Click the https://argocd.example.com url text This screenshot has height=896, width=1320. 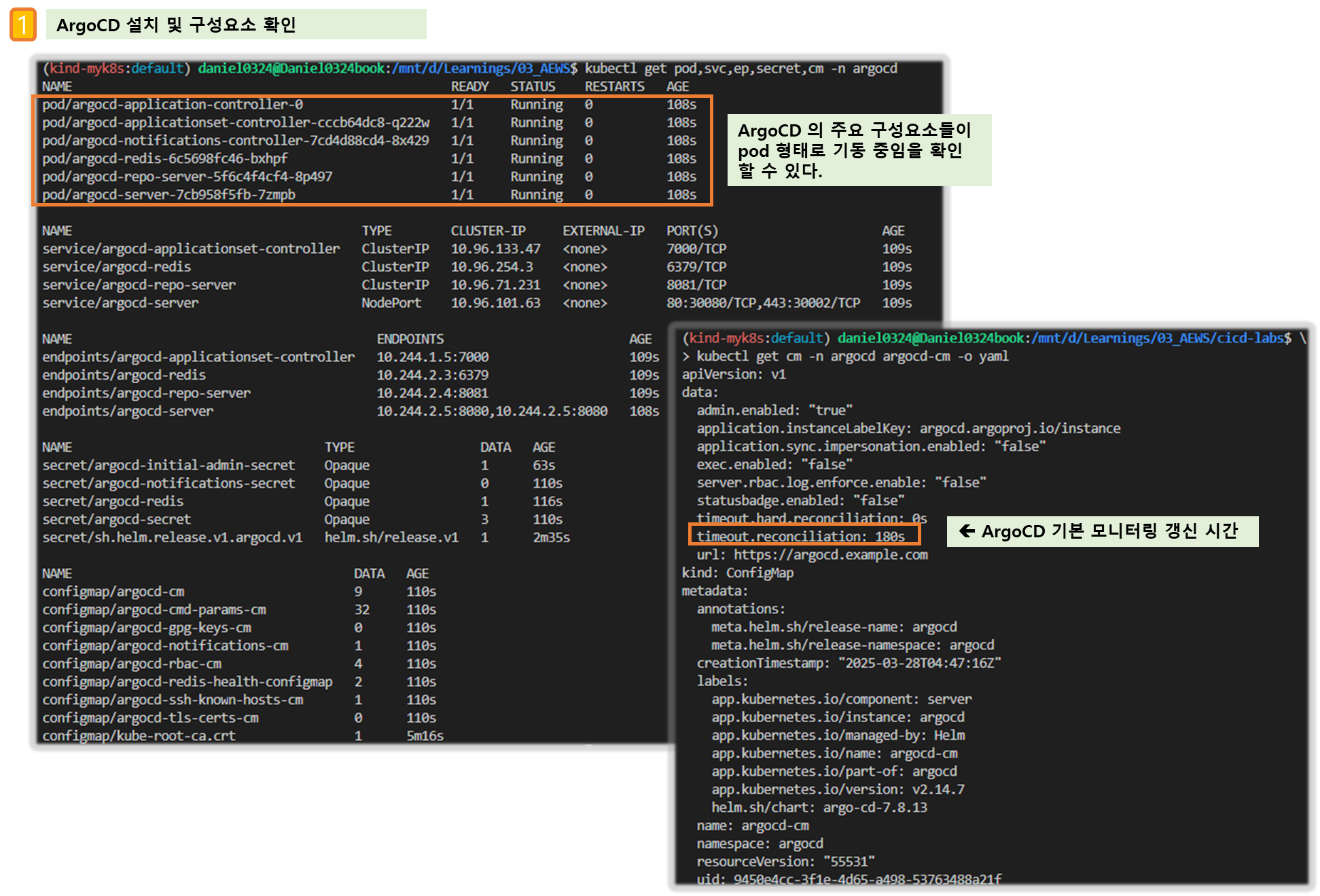830,554
